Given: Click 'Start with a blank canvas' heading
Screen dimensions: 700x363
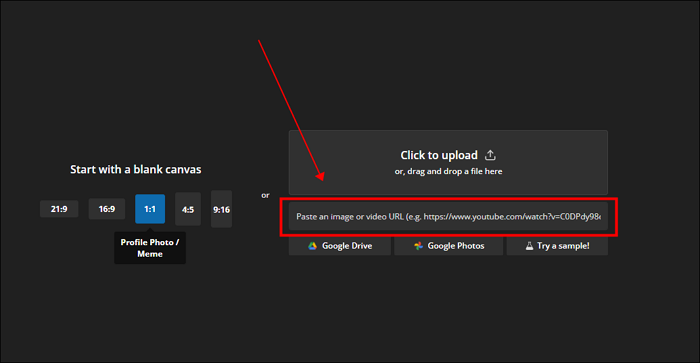Looking at the screenshot, I should [136, 170].
